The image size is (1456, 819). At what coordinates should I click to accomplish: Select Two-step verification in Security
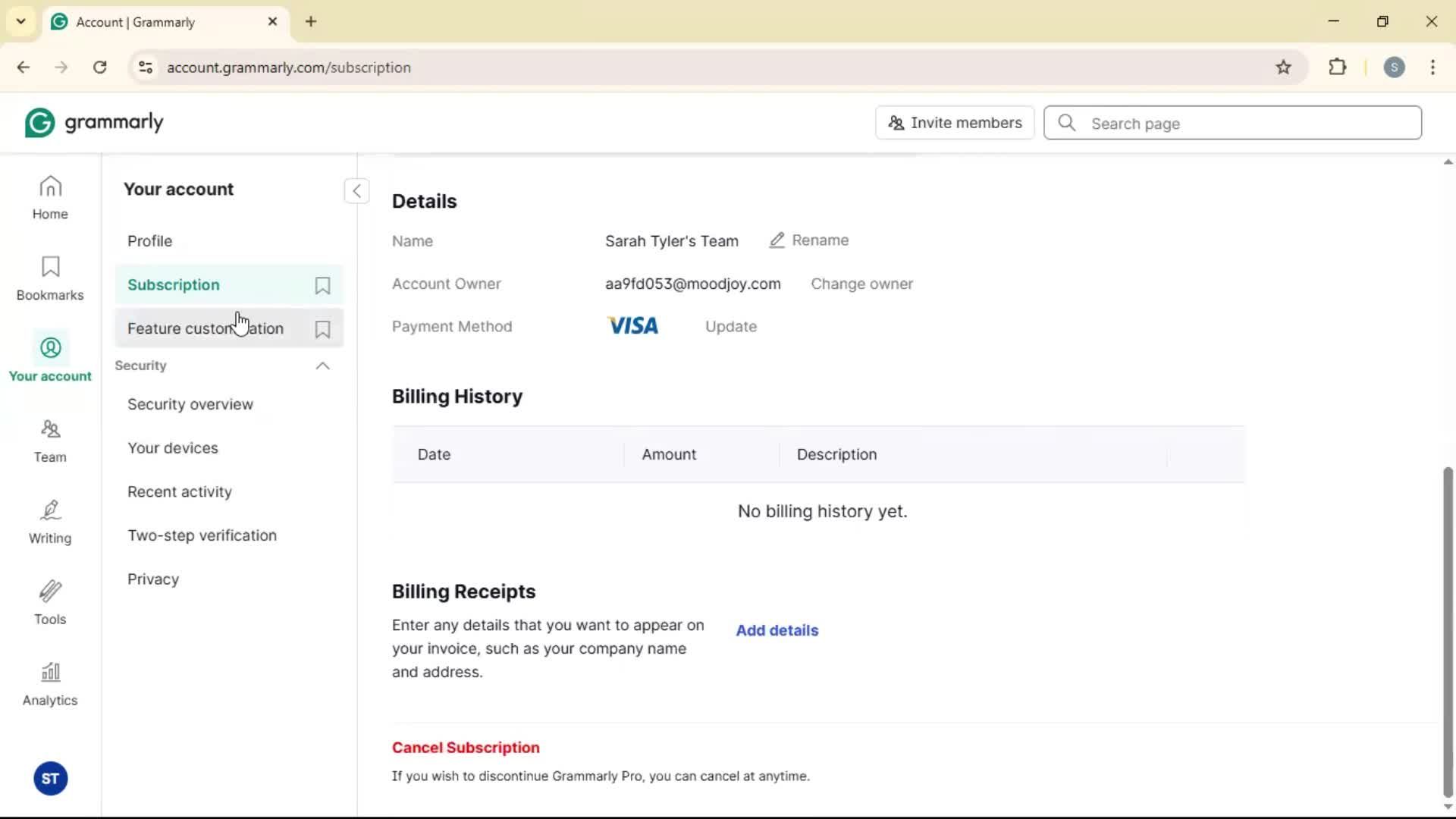point(202,535)
